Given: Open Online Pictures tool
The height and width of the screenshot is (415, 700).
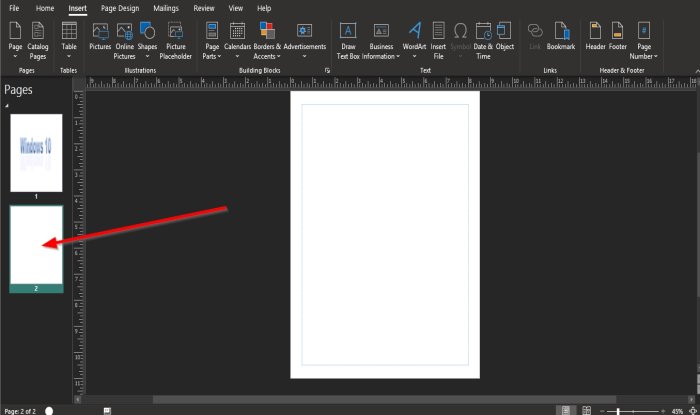Looking at the screenshot, I should [124, 41].
